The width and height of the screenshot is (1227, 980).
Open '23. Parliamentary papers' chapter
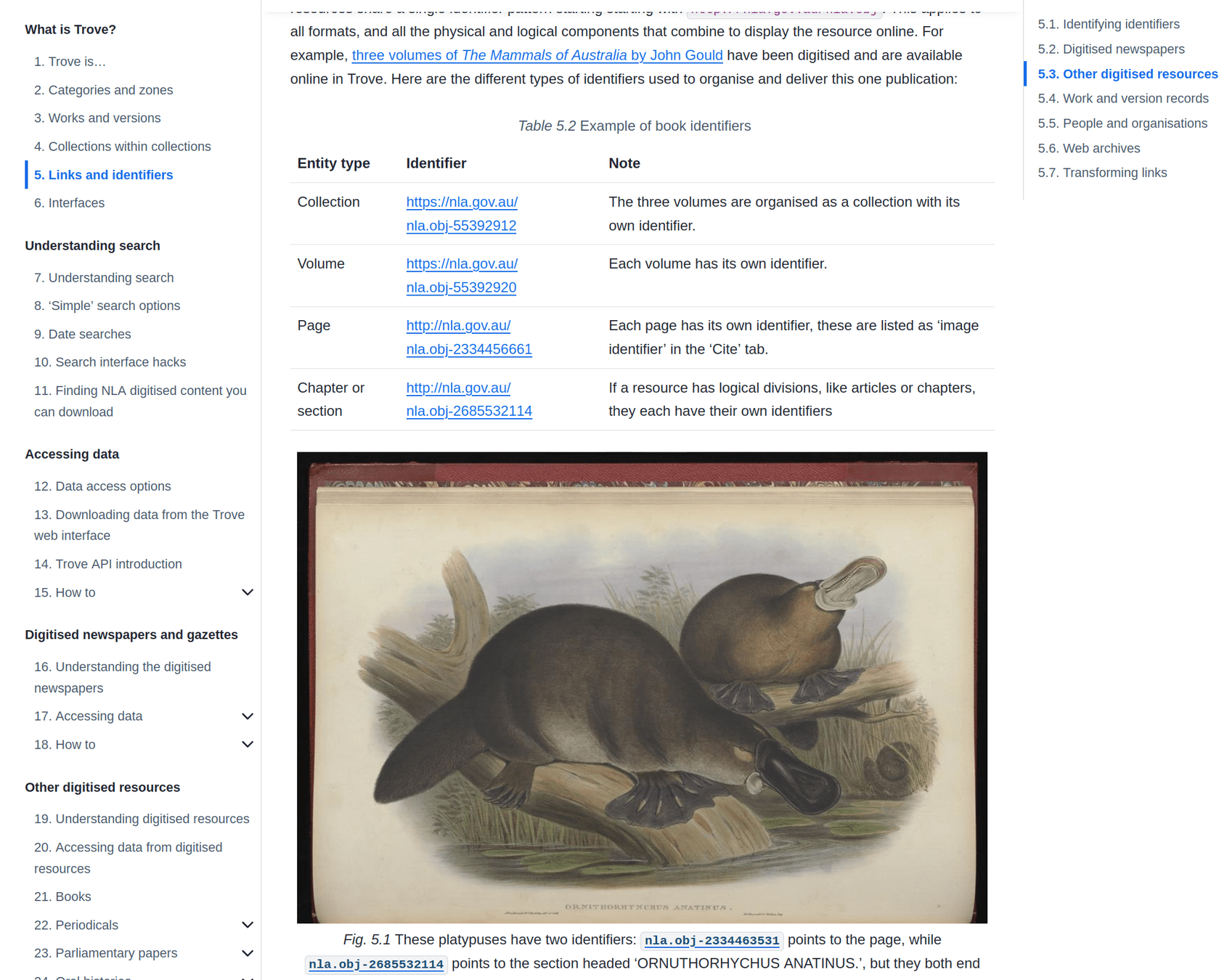(x=105, y=953)
